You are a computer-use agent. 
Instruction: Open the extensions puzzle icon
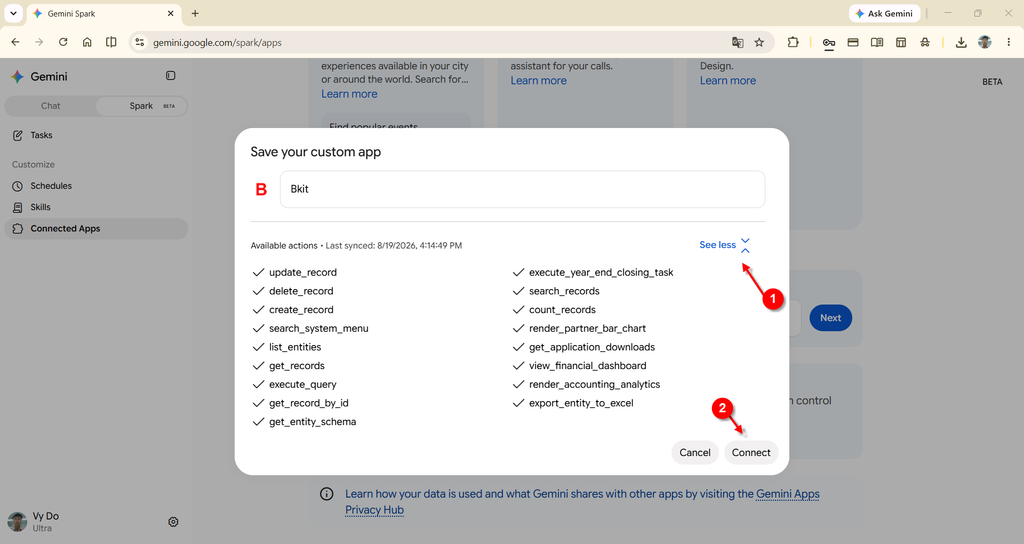pos(793,42)
